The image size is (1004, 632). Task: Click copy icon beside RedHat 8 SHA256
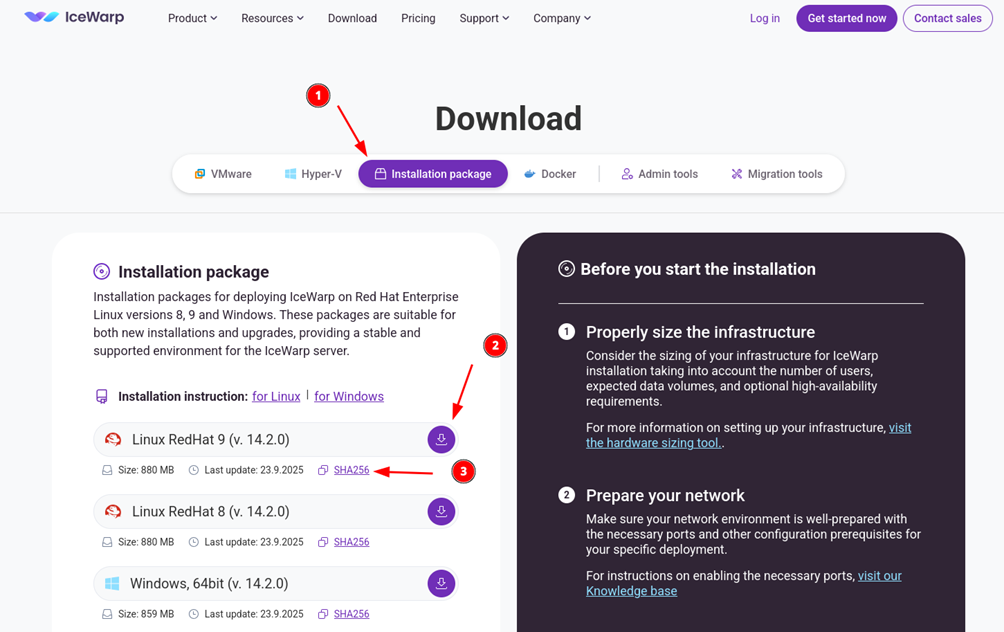323,542
